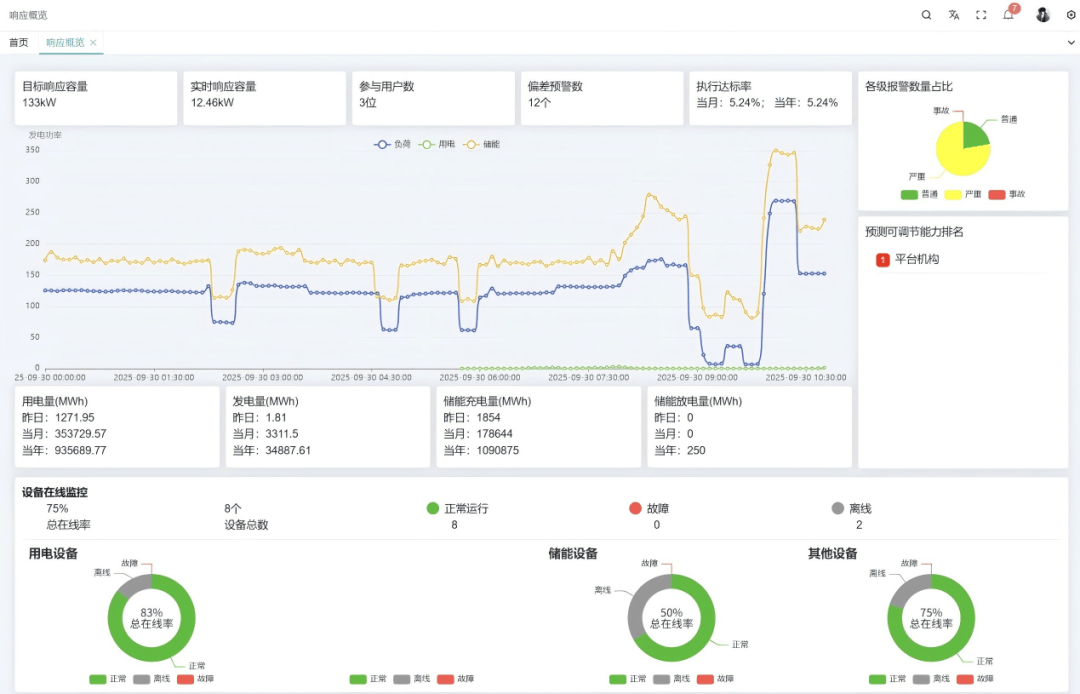Expand the tab list chevron dropdown

pyautogui.click(x=1071, y=43)
